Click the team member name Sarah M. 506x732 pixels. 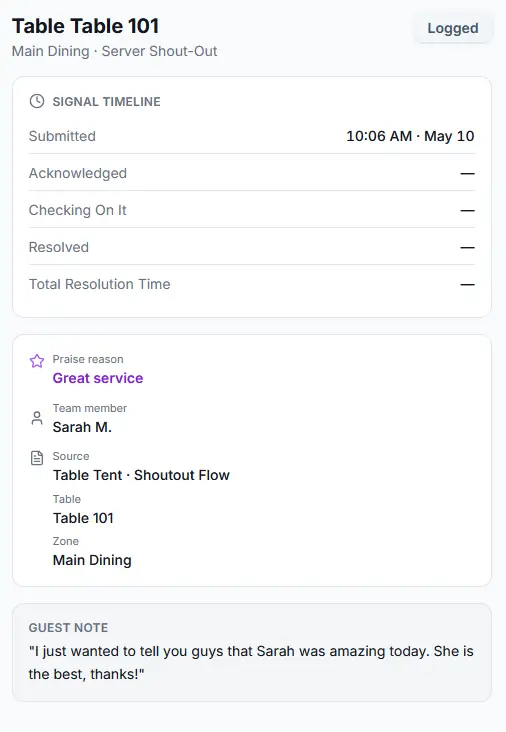point(82,427)
